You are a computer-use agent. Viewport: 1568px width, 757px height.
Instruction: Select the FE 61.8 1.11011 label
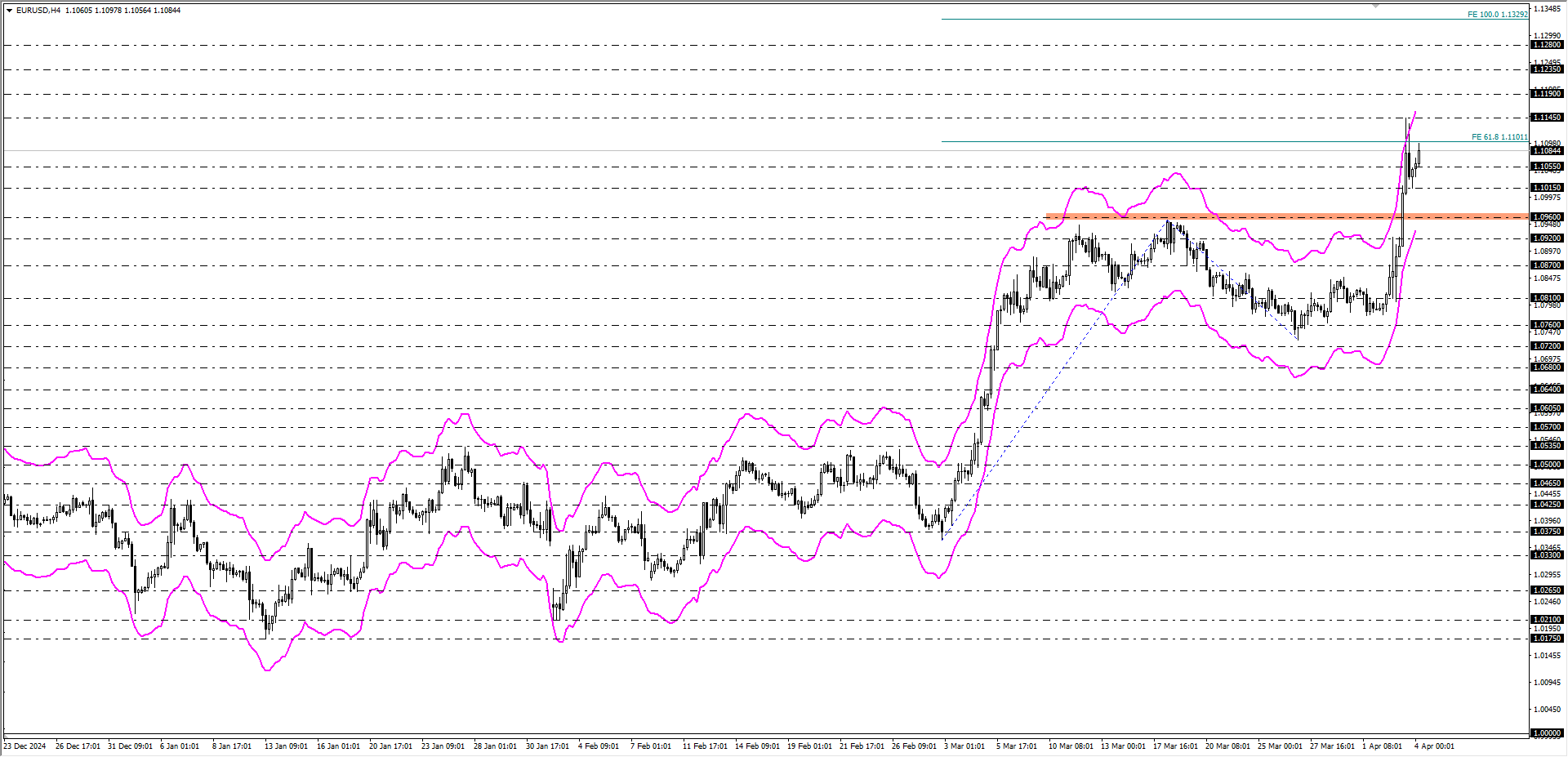1499,137
